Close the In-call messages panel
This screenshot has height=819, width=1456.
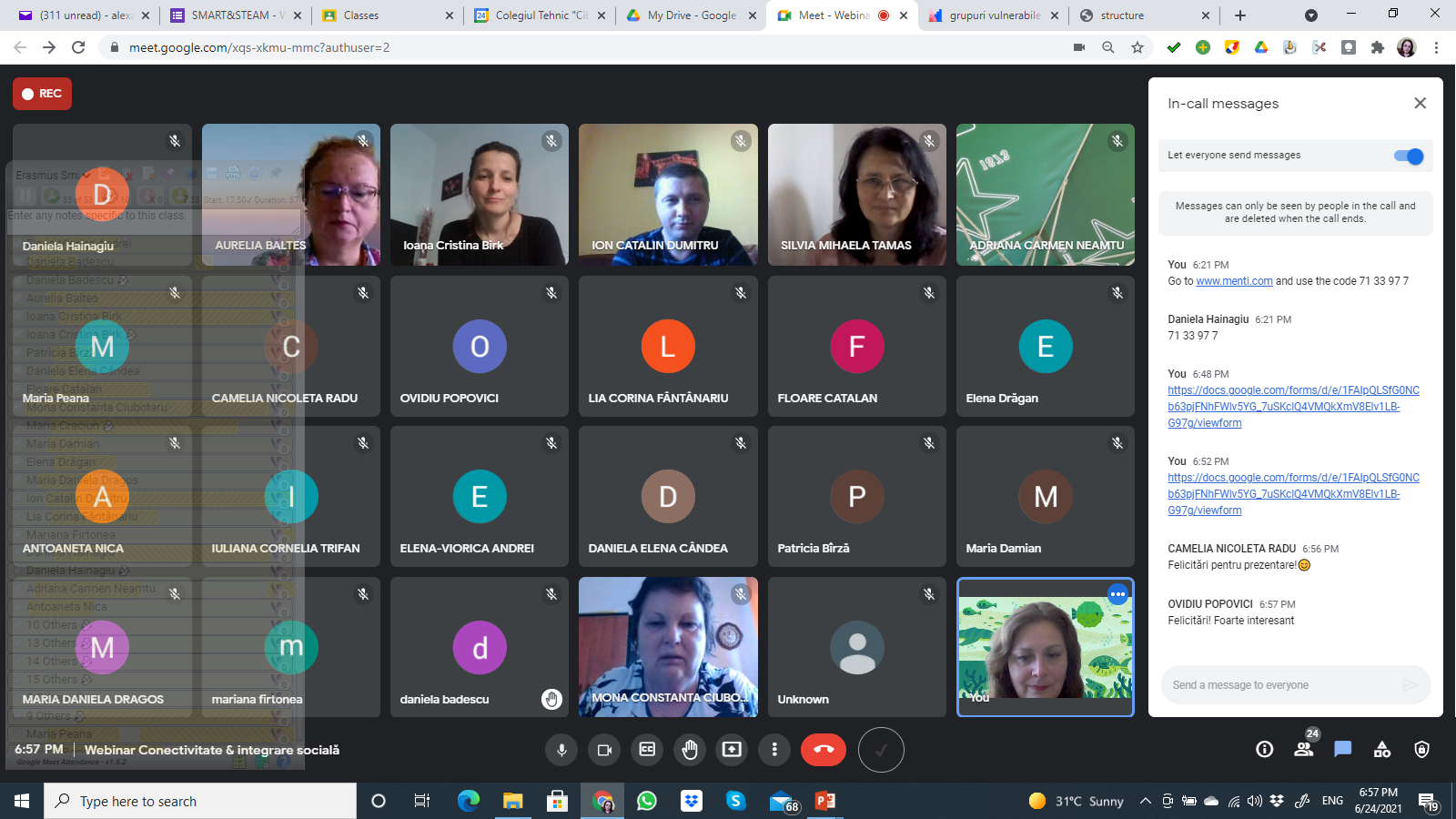[1420, 104]
